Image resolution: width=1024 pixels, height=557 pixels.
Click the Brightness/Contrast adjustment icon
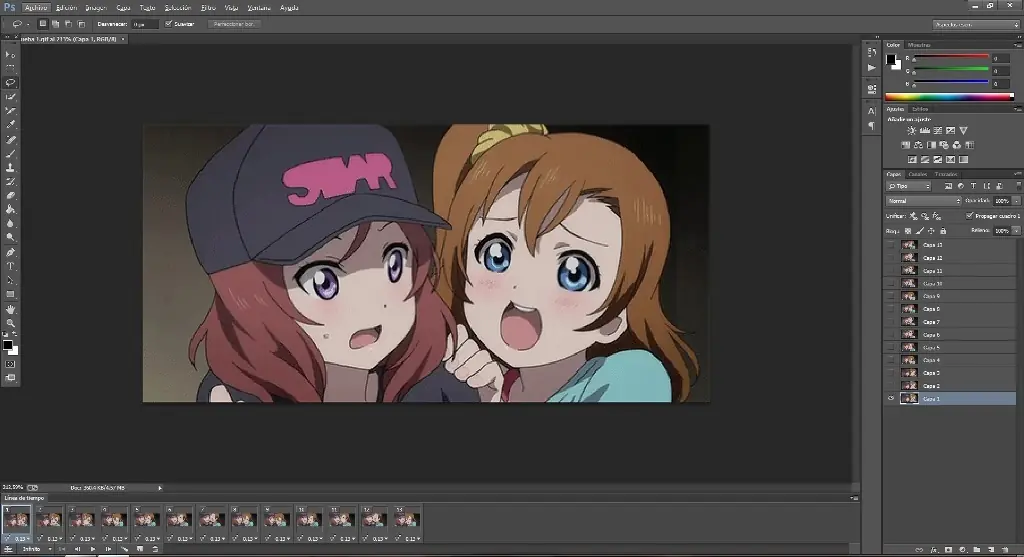coord(912,131)
